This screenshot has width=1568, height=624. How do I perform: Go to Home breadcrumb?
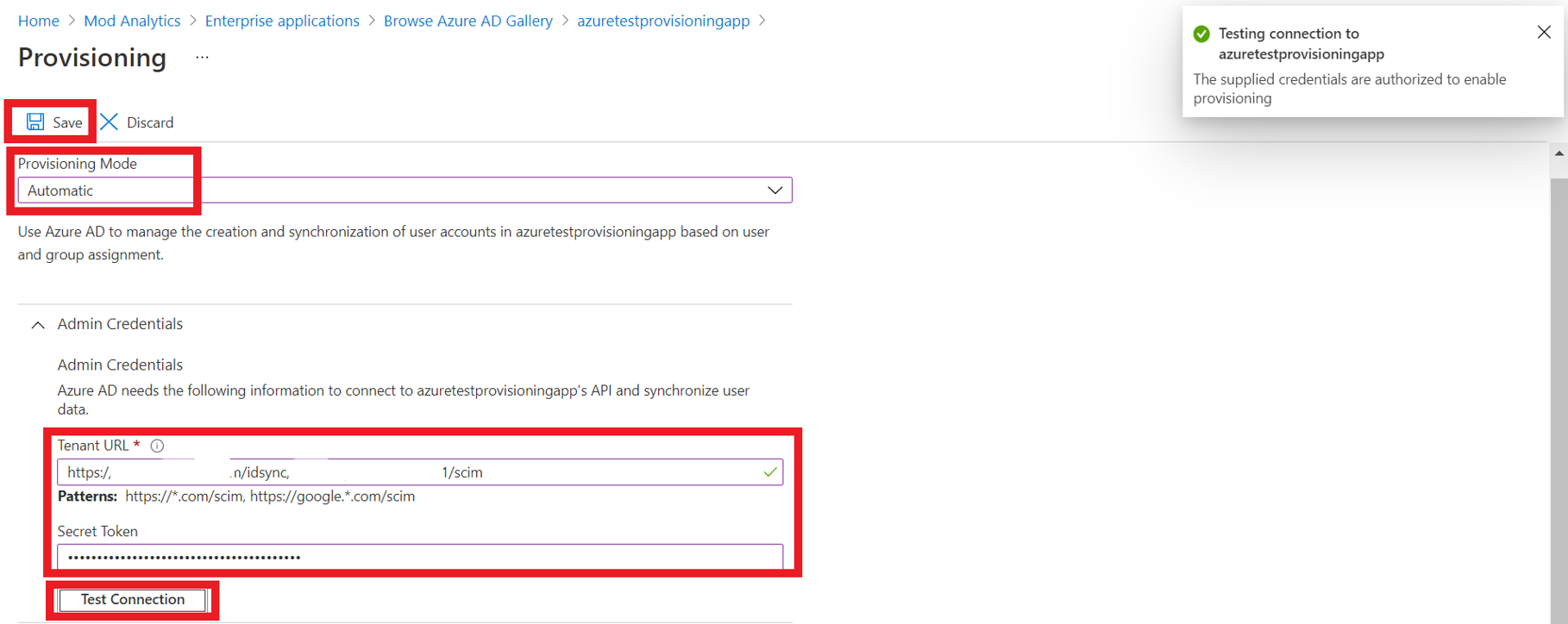click(39, 21)
